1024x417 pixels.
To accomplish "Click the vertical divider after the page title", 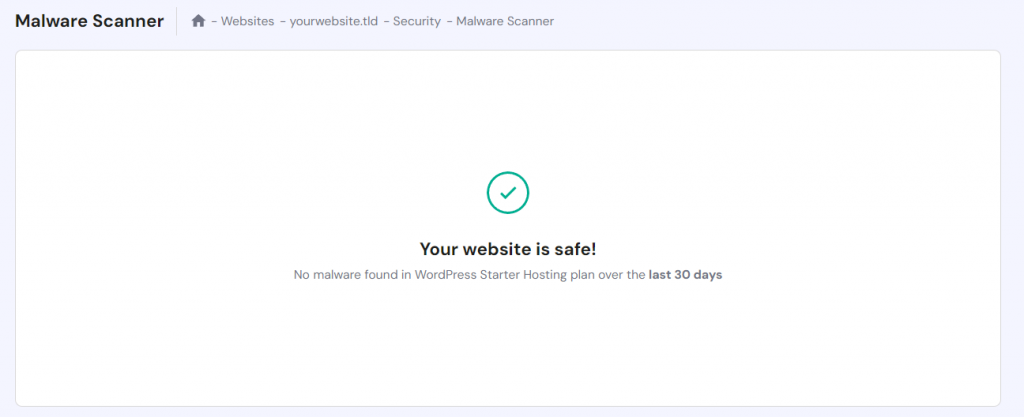I will 176,21.
